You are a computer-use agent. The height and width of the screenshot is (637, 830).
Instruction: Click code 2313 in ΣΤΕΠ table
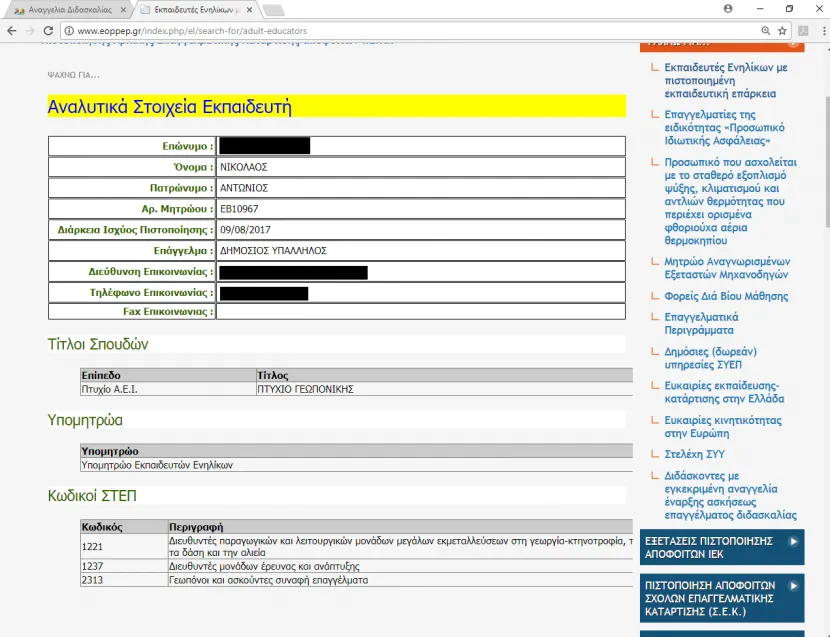pyautogui.click(x=92, y=580)
